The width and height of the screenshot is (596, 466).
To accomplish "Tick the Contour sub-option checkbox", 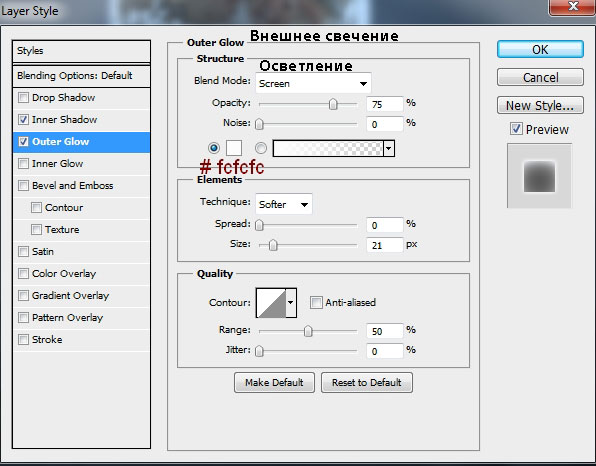I will click(36, 208).
